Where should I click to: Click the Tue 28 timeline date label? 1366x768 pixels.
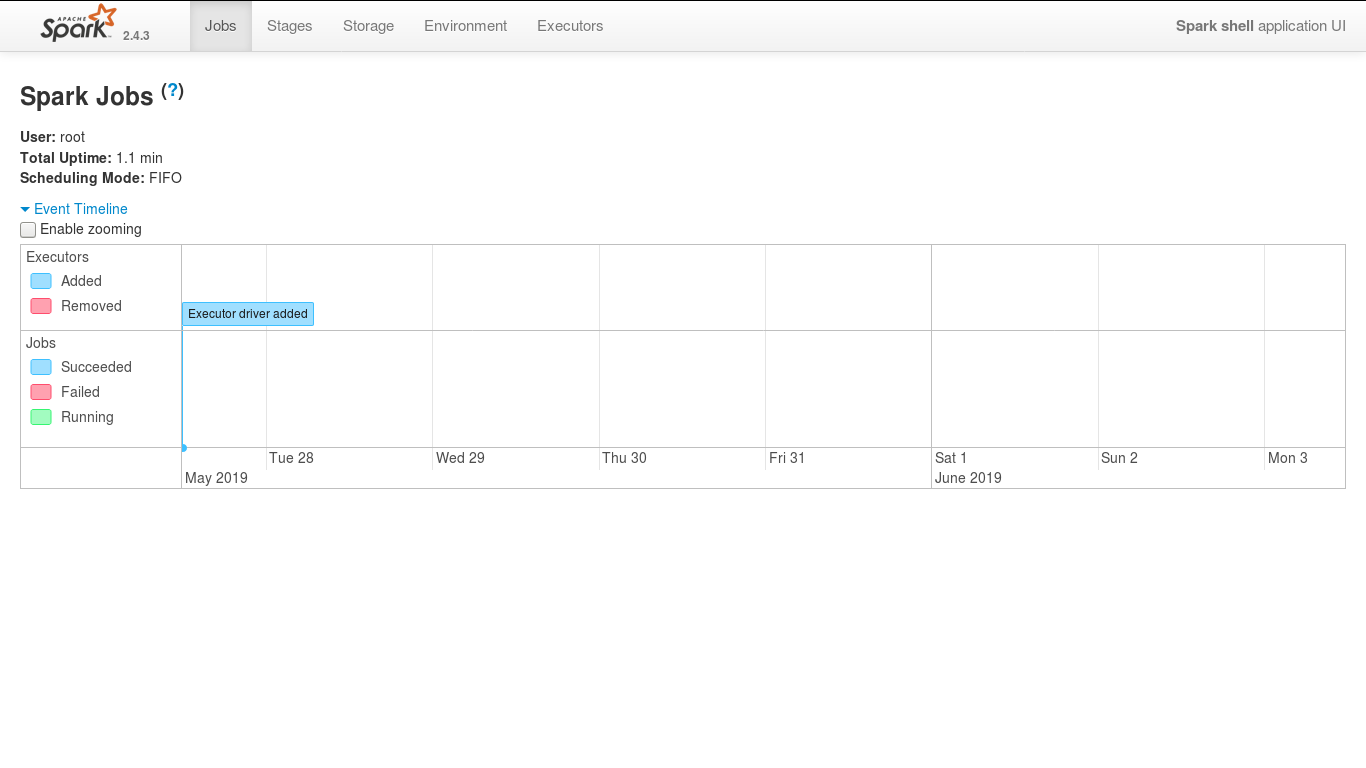[291, 458]
